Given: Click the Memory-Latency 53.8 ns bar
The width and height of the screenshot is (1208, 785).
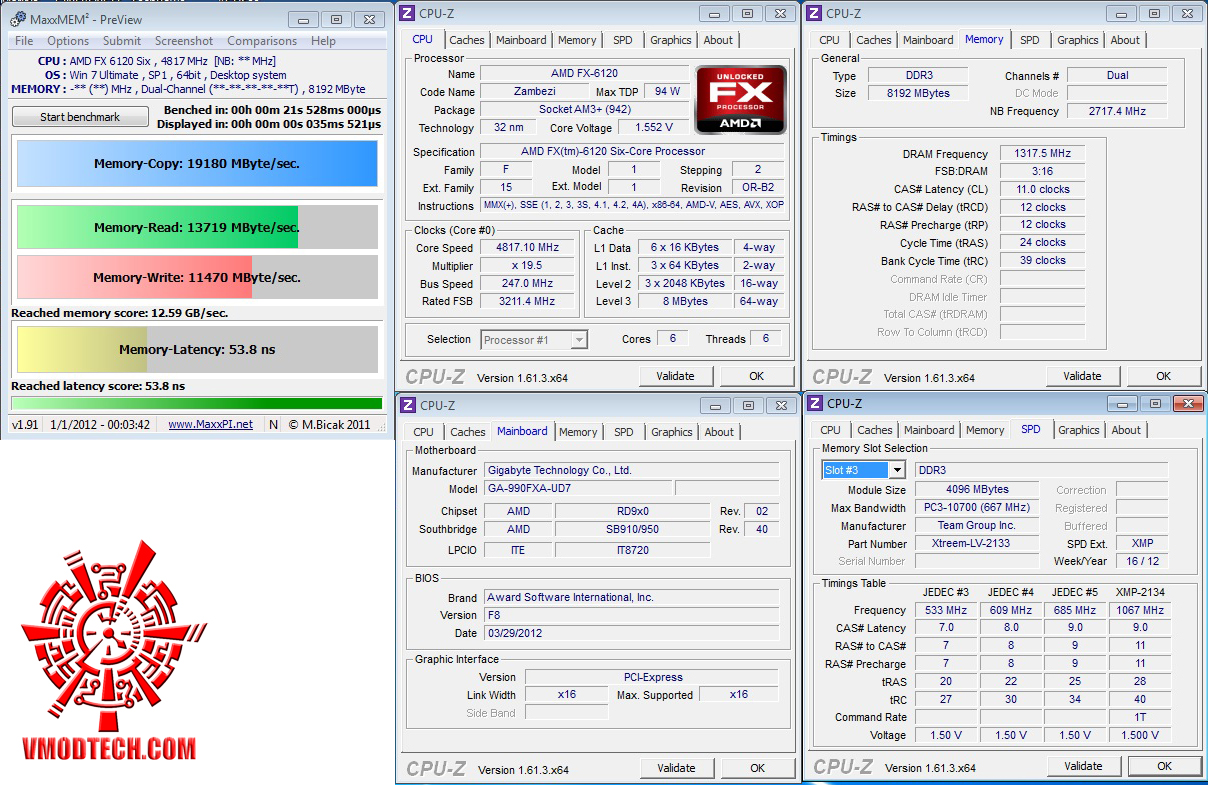Looking at the screenshot, I should click(197, 349).
